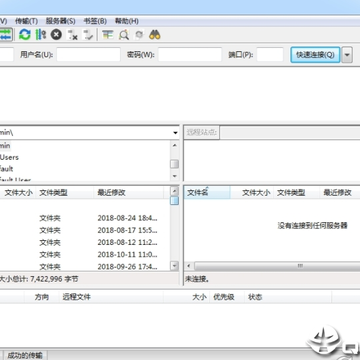Refresh the file and folder lists
The height and width of the screenshot is (360, 360).
[24, 35]
